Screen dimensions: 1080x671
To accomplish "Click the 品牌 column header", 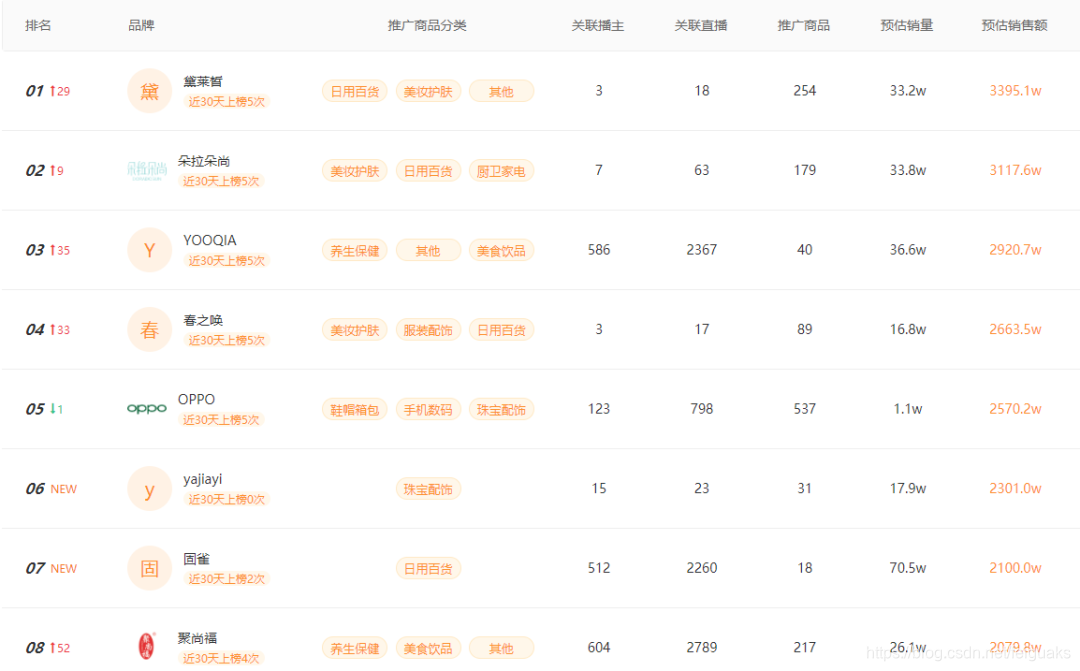I will (141, 25).
